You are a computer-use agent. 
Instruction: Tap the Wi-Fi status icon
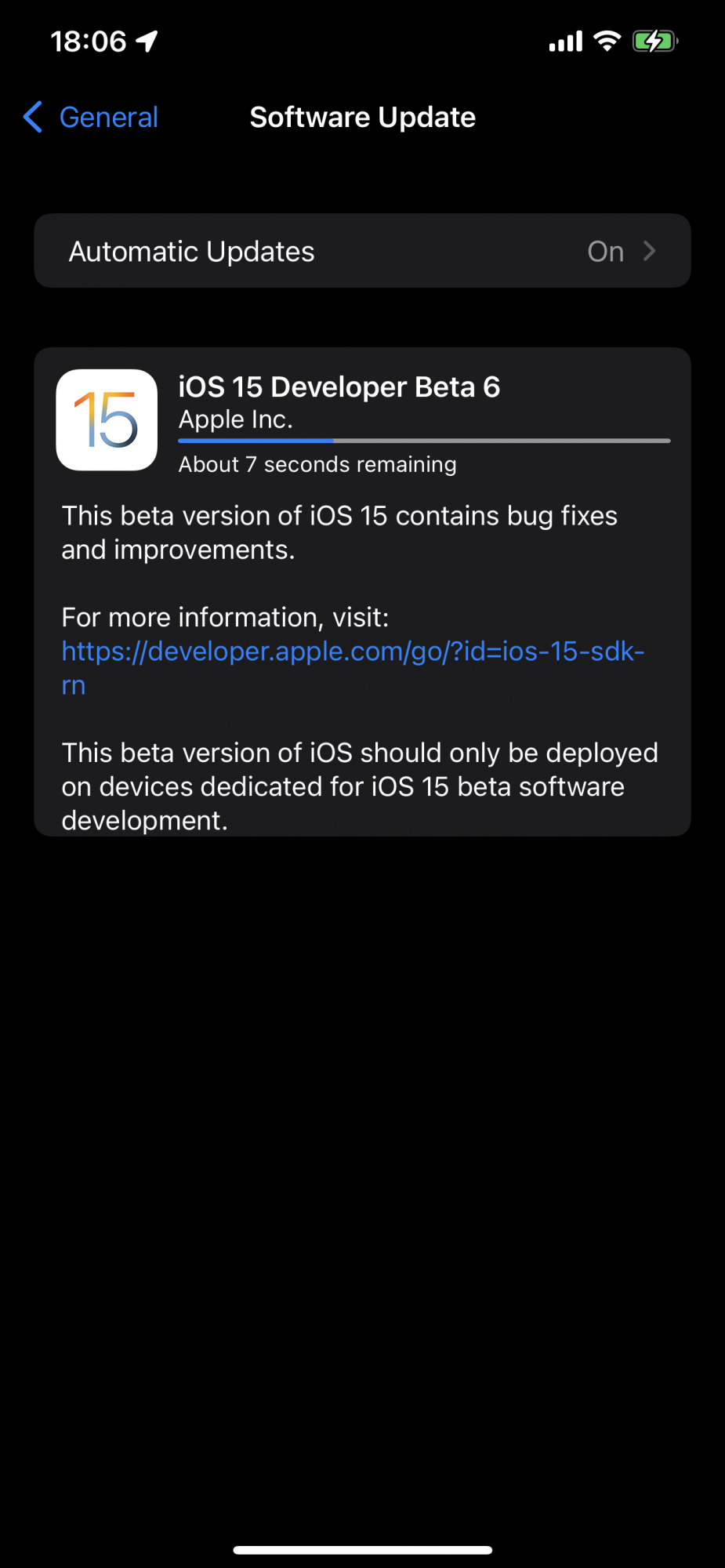(607, 41)
